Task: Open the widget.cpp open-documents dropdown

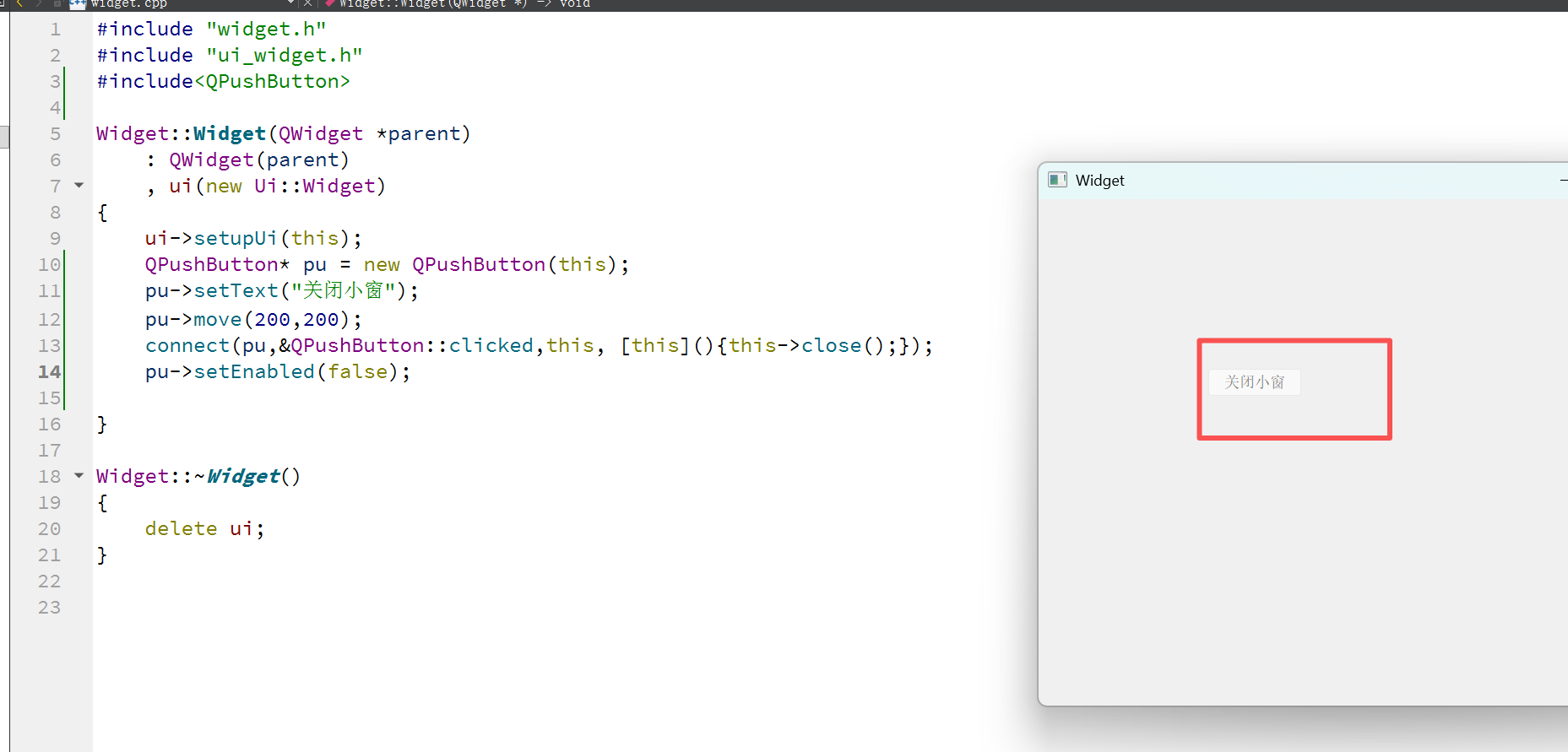Action: [x=291, y=3]
